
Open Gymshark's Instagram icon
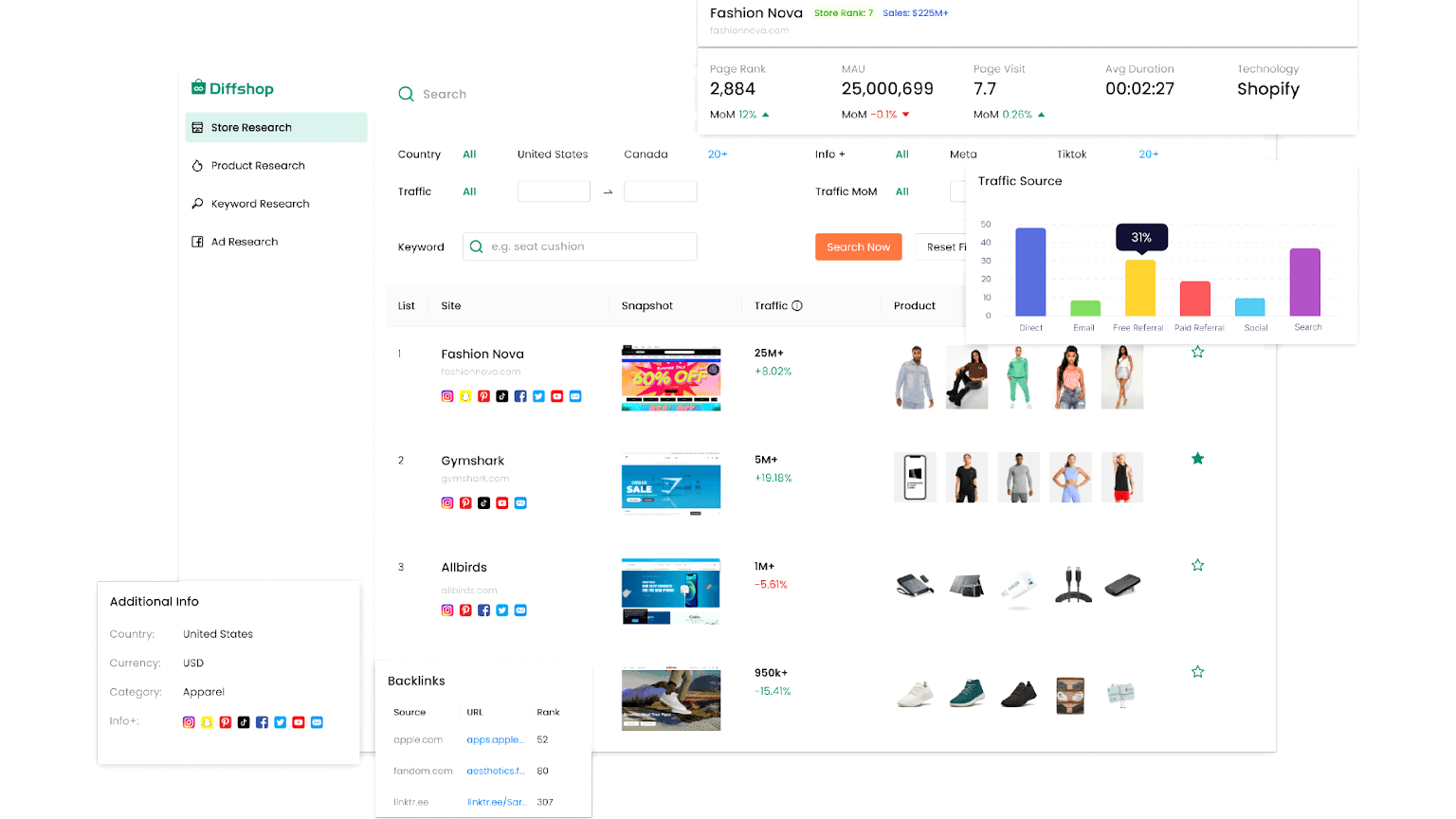(447, 503)
